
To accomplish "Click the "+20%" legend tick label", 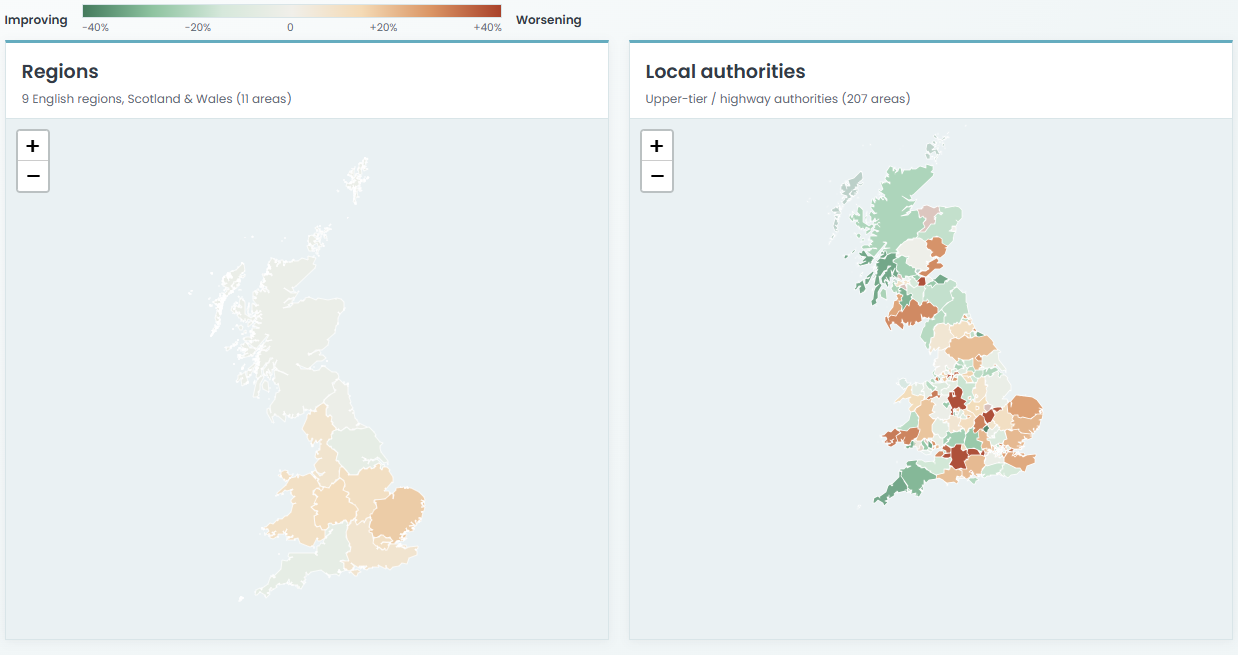I will tap(383, 27).
